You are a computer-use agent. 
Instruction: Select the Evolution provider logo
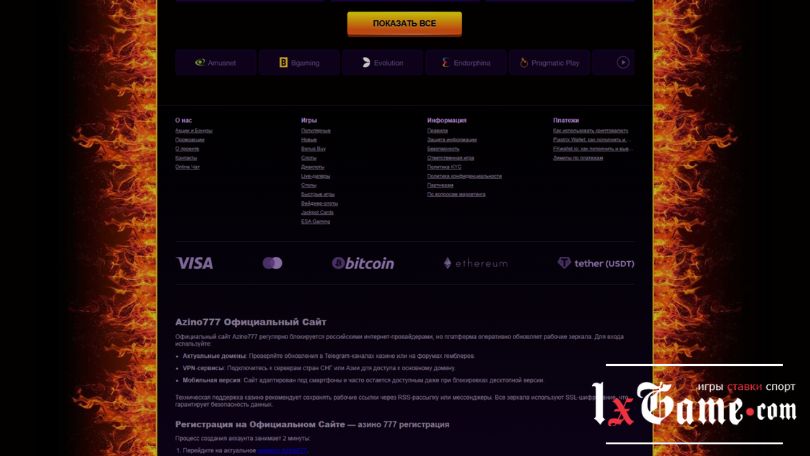click(x=382, y=63)
